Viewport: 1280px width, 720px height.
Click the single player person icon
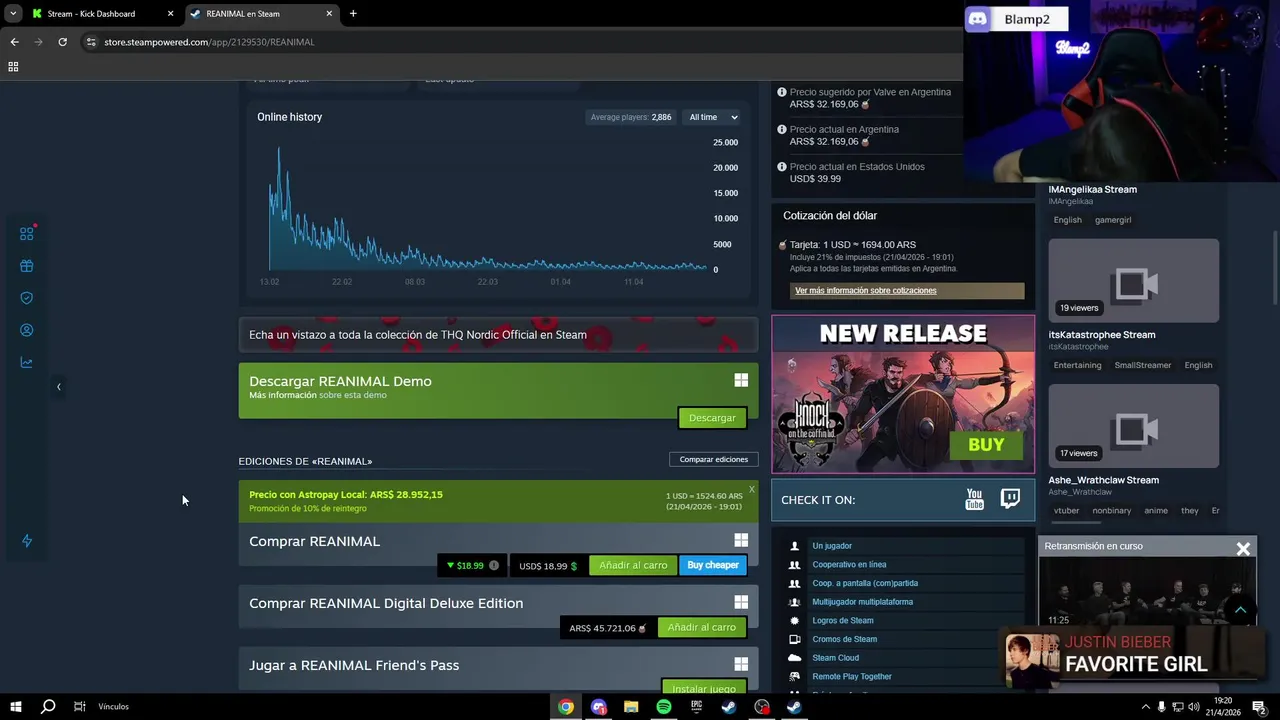[795, 546]
